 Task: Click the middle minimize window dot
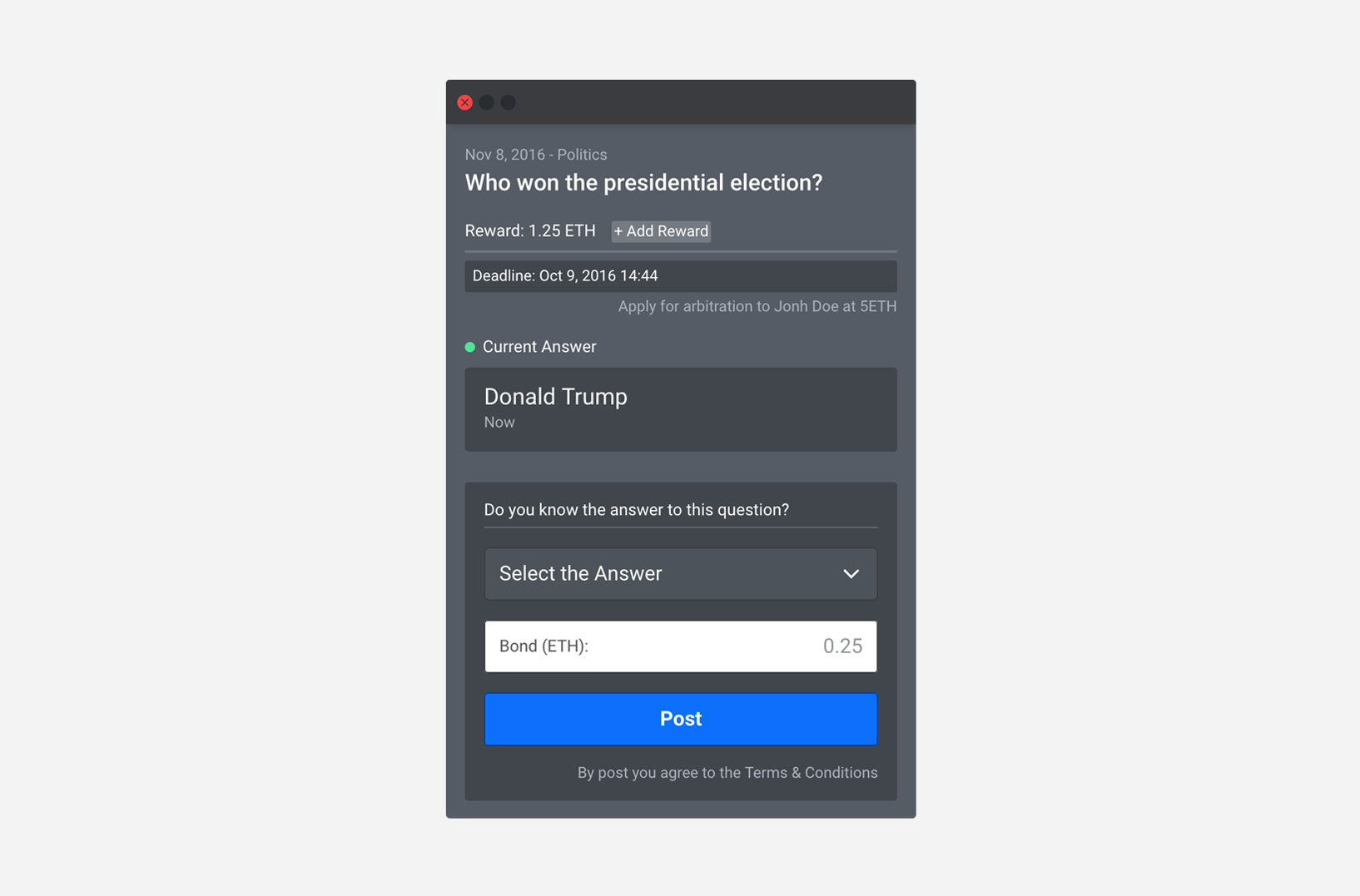(x=486, y=102)
